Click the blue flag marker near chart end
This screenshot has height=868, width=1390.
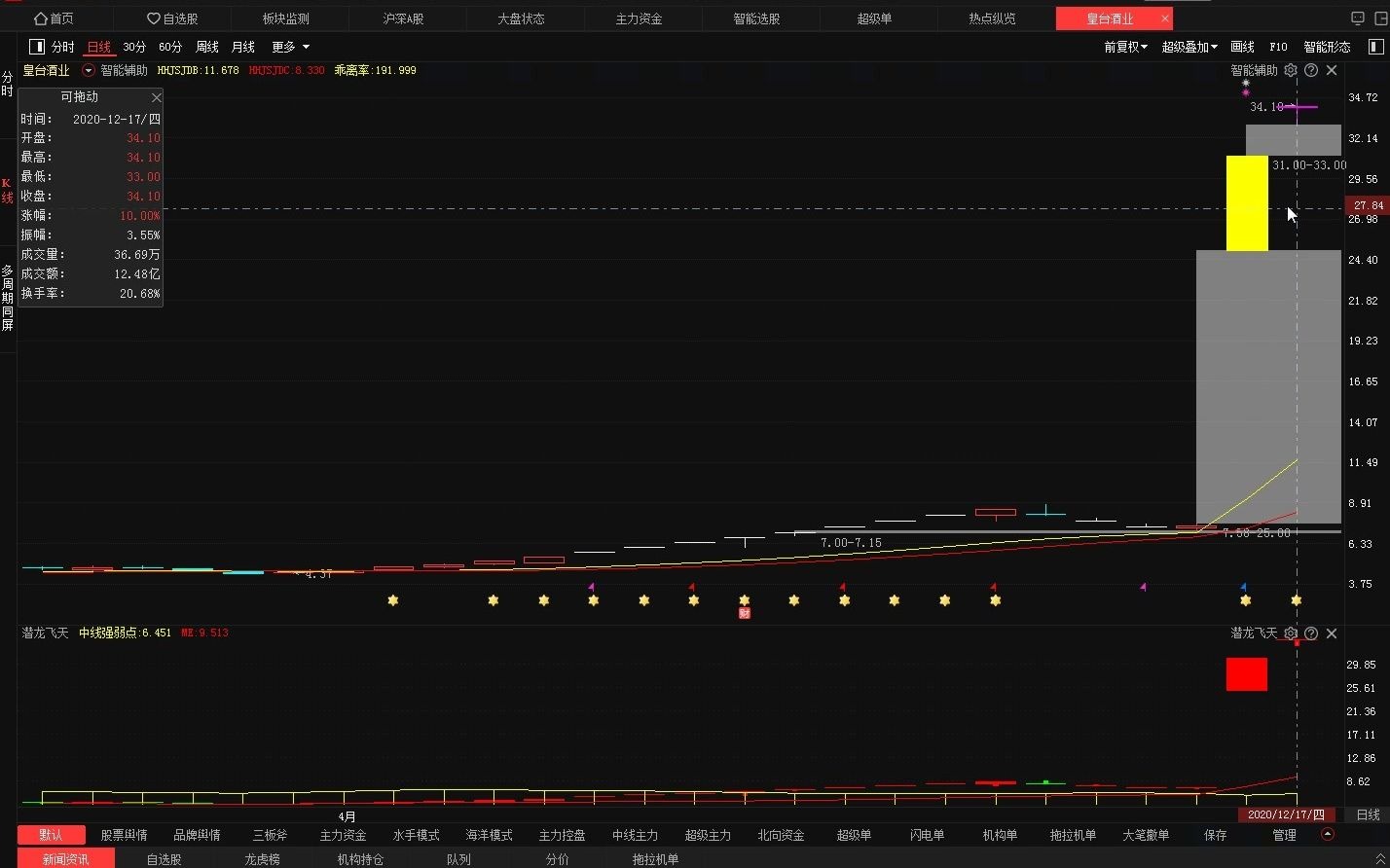coord(1243,587)
